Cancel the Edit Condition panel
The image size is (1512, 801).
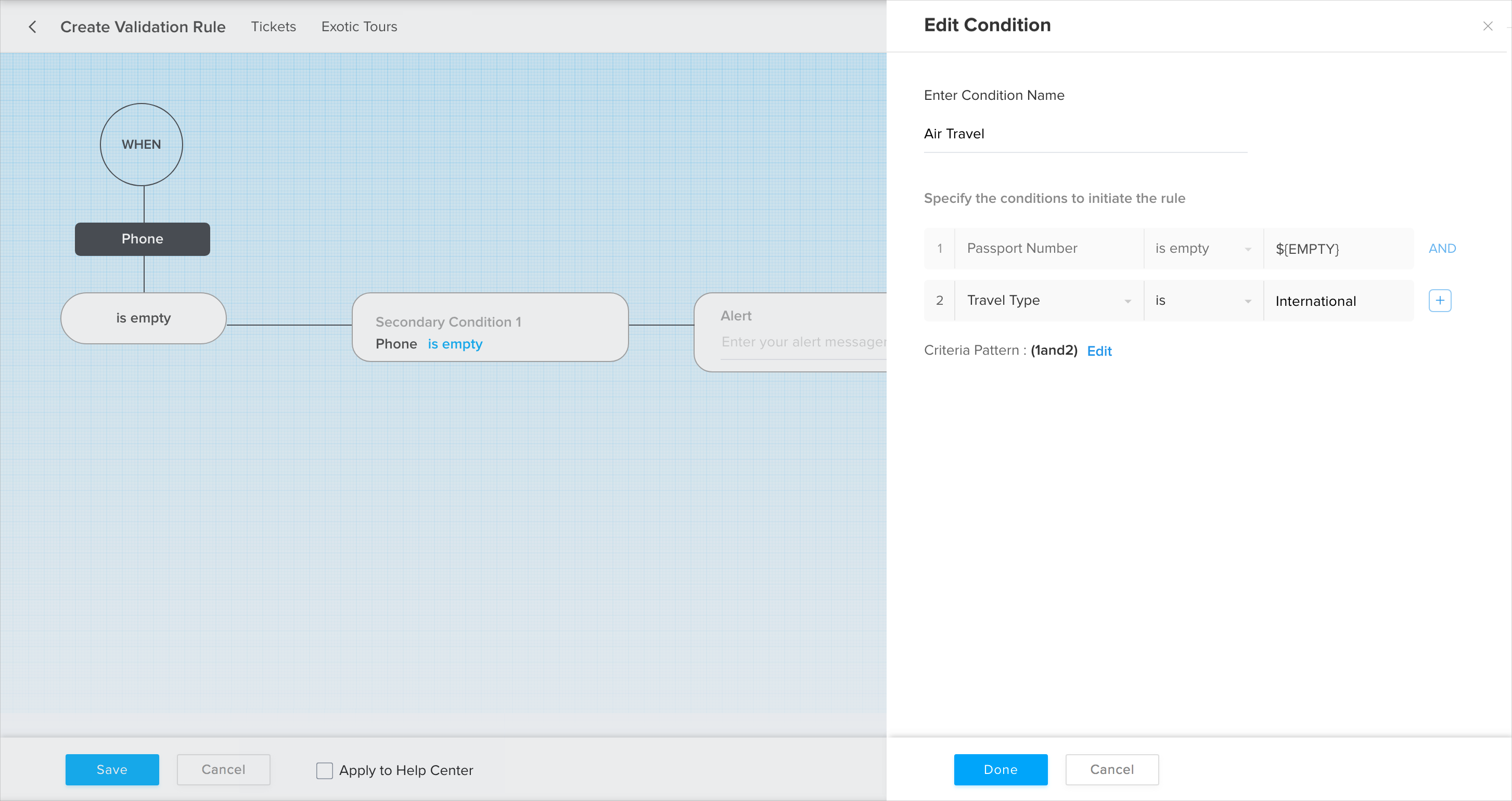[x=1111, y=769]
